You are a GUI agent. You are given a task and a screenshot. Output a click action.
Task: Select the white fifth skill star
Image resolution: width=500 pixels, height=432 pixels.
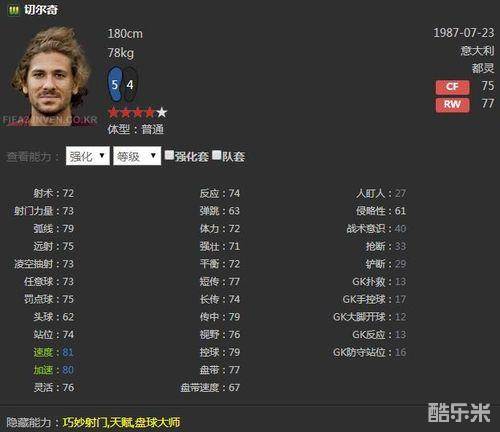pos(162,113)
